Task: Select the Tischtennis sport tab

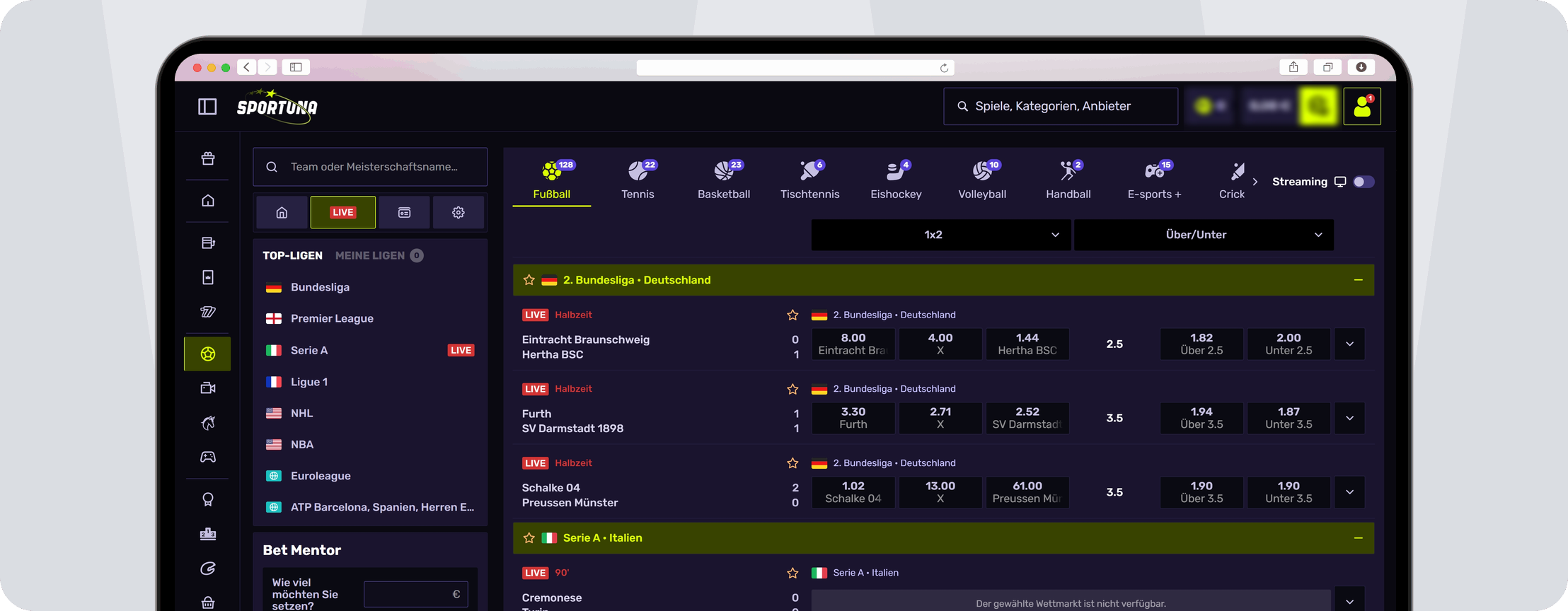Action: (810, 180)
